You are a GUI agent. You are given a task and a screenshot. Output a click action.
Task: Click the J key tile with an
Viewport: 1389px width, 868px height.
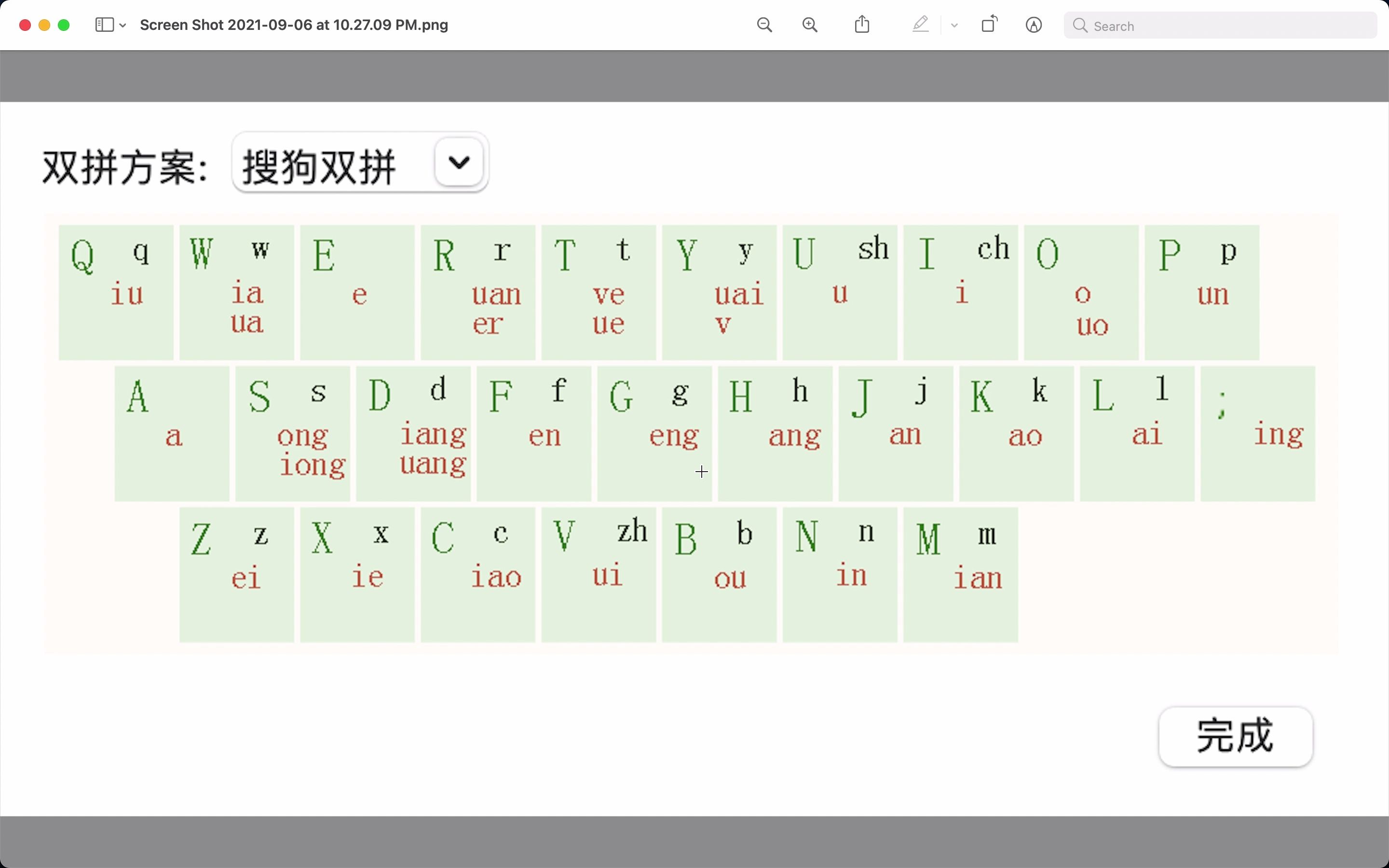(x=896, y=434)
